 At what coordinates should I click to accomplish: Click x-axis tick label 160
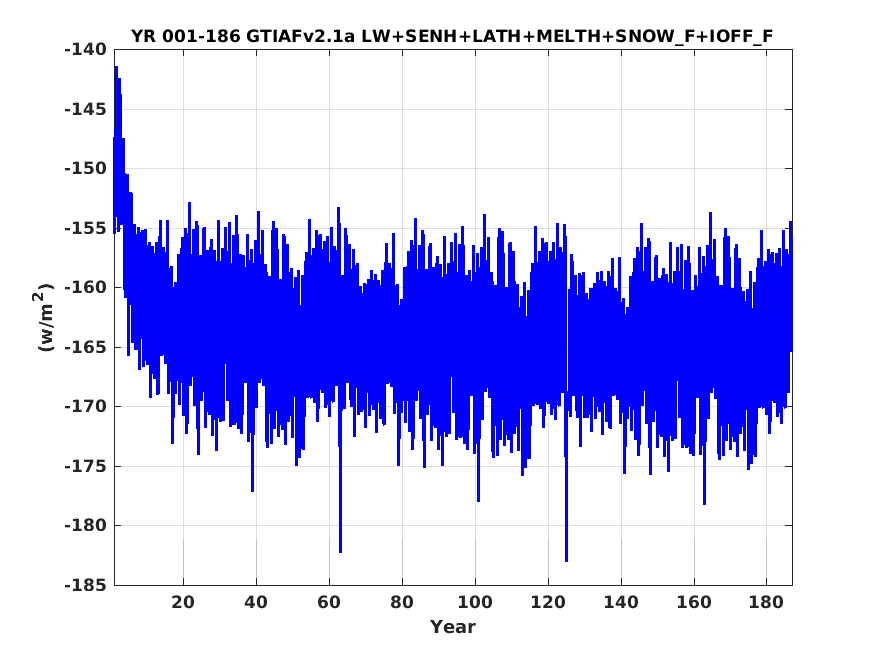[694, 602]
